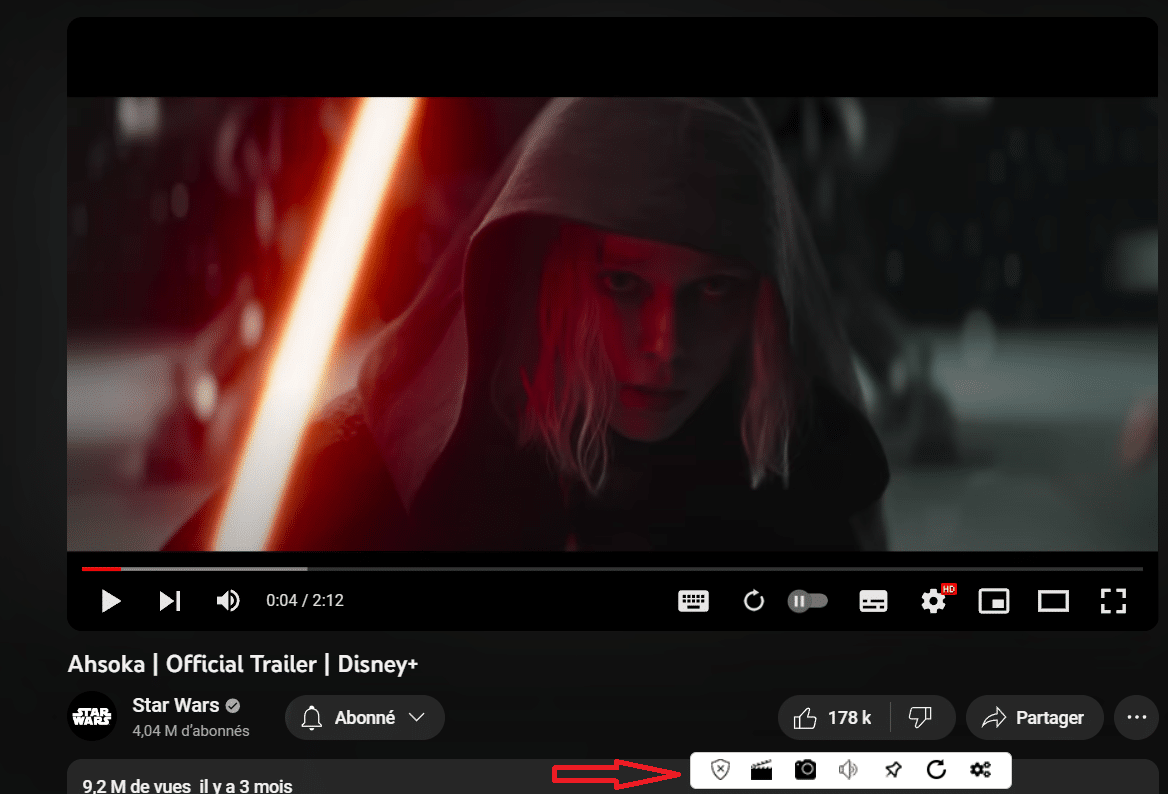Click the pin video icon
1168x794 pixels.
click(x=892, y=769)
